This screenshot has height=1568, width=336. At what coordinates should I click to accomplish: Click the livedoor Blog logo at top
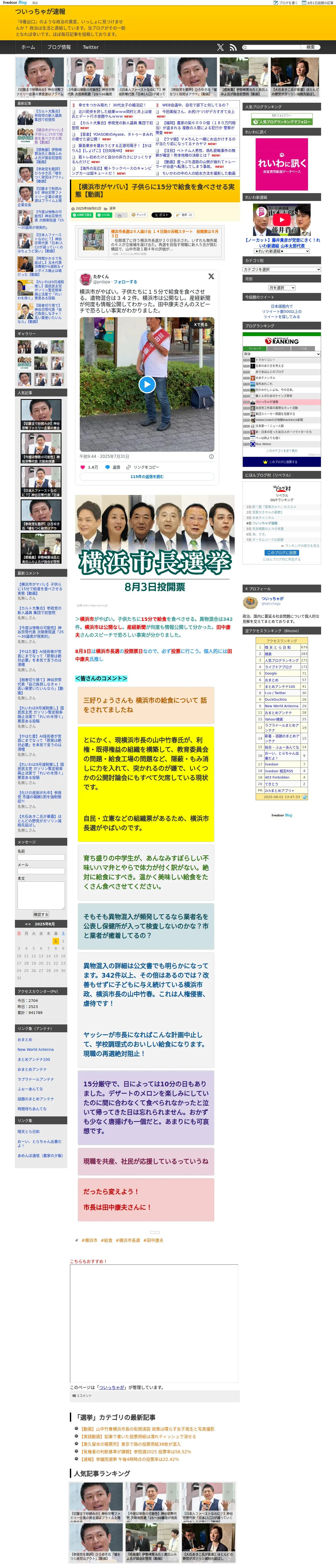pos(15,2)
